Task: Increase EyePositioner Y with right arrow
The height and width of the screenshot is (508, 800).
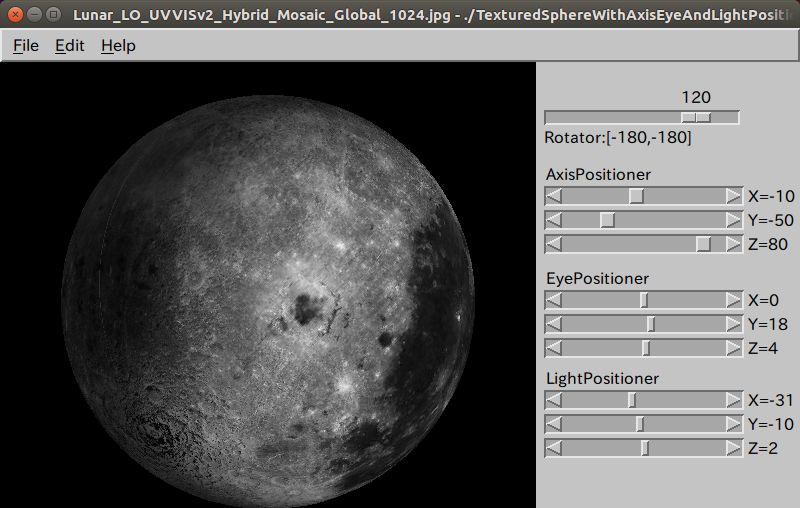Action: click(734, 324)
